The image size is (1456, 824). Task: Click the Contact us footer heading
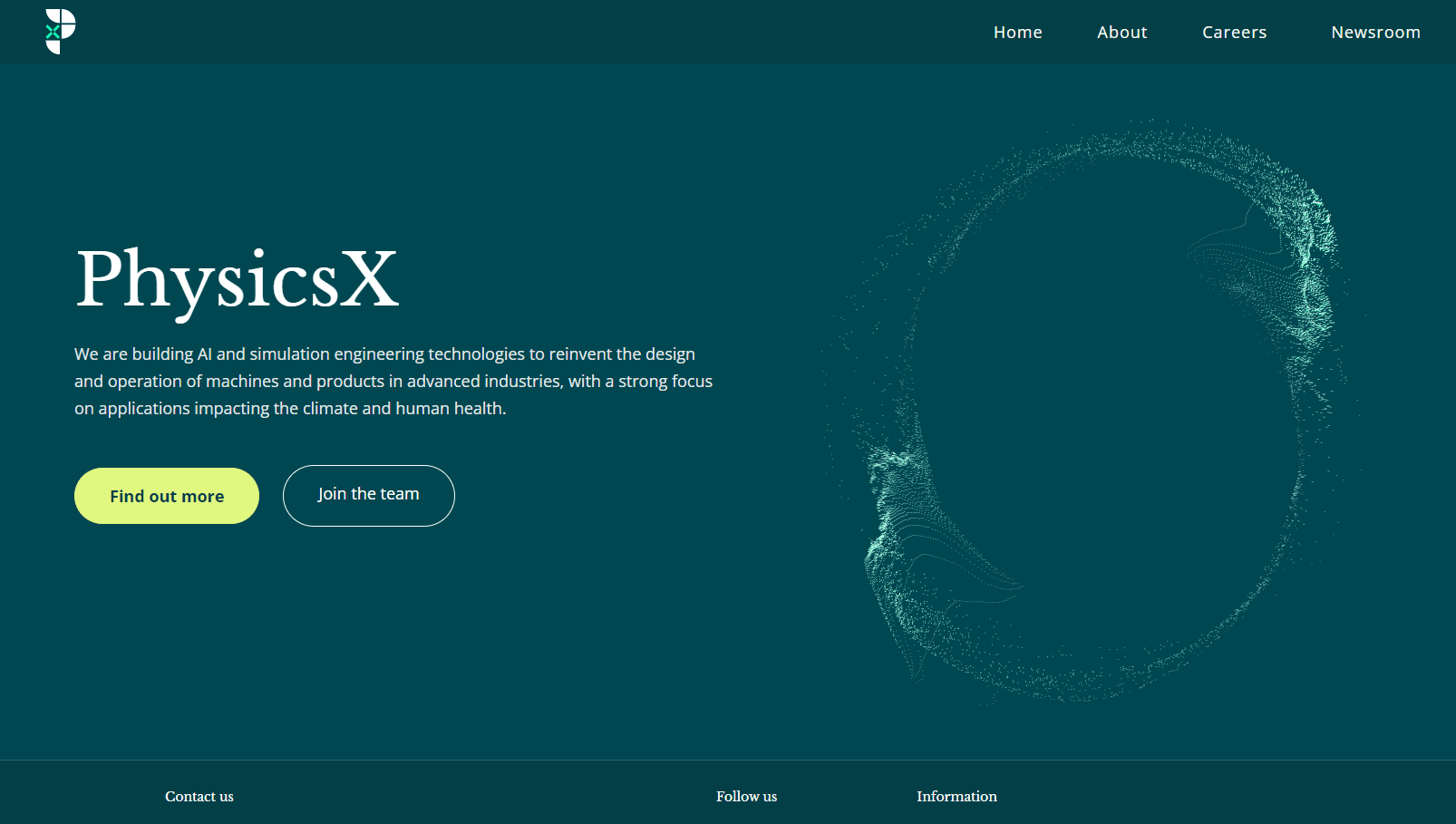[199, 797]
